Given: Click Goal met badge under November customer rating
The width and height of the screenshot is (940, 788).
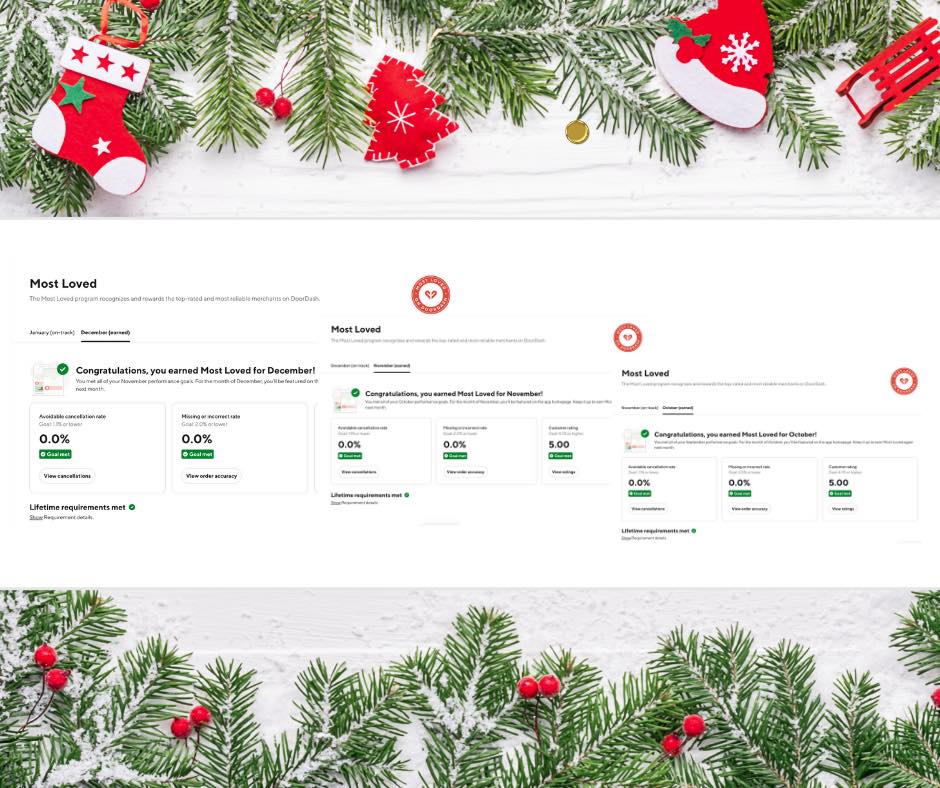Looking at the screenshot, I should coord(561,456).
